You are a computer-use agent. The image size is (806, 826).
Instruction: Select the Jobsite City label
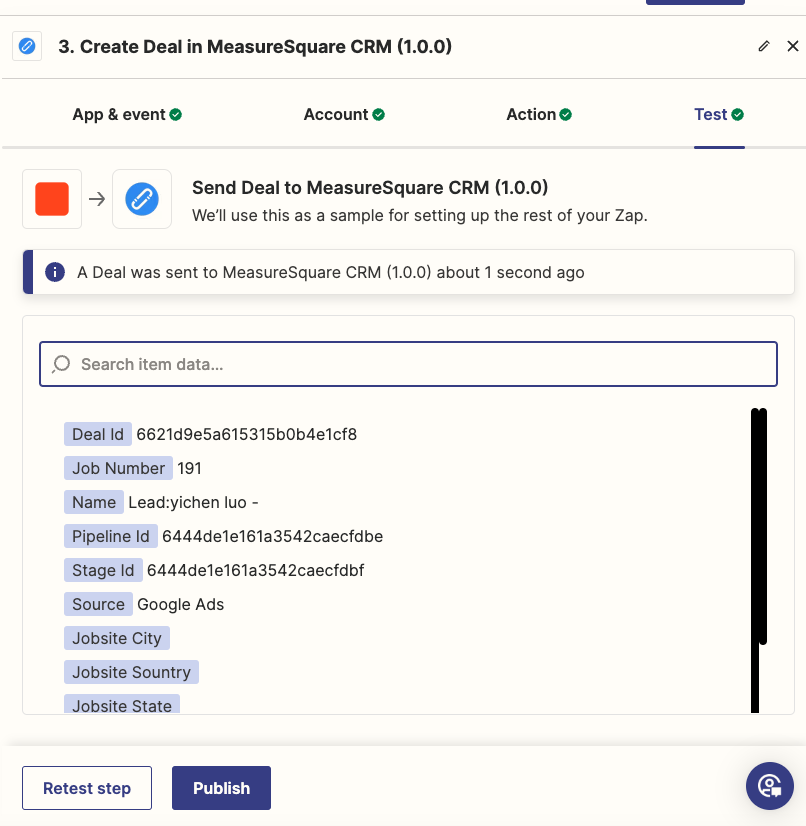(117, 638)
